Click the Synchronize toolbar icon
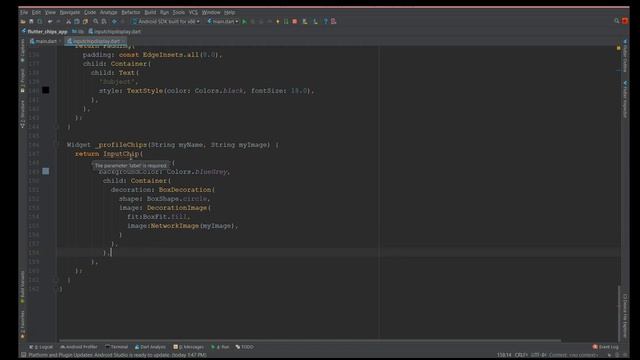640x360 pixels. pyautogui.click(x=40, y=22)
